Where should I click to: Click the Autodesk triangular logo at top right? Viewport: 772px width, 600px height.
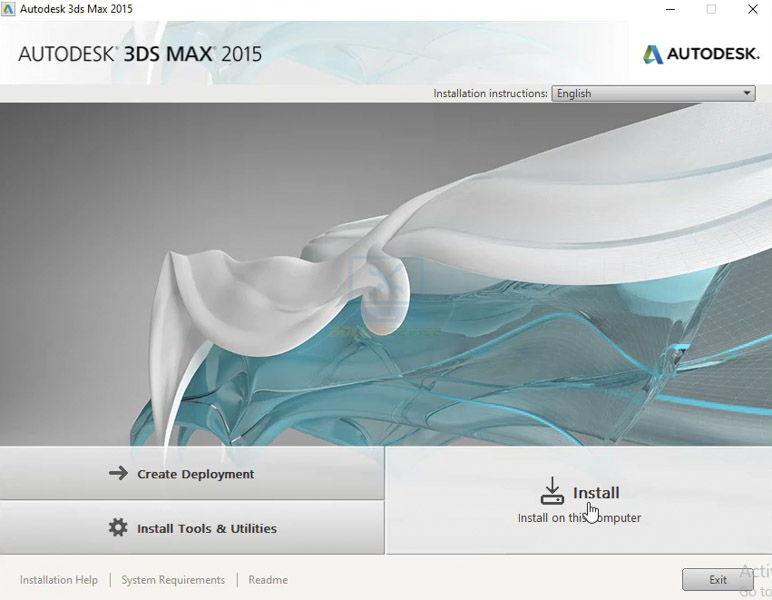point(652,54)
